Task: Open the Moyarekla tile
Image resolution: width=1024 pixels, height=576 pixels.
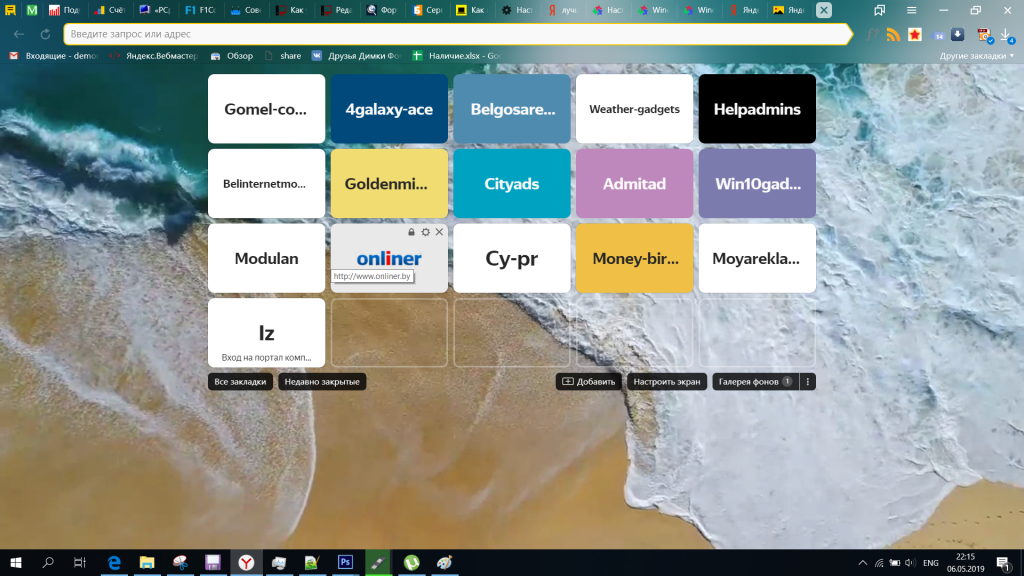Action: point(757,258)
